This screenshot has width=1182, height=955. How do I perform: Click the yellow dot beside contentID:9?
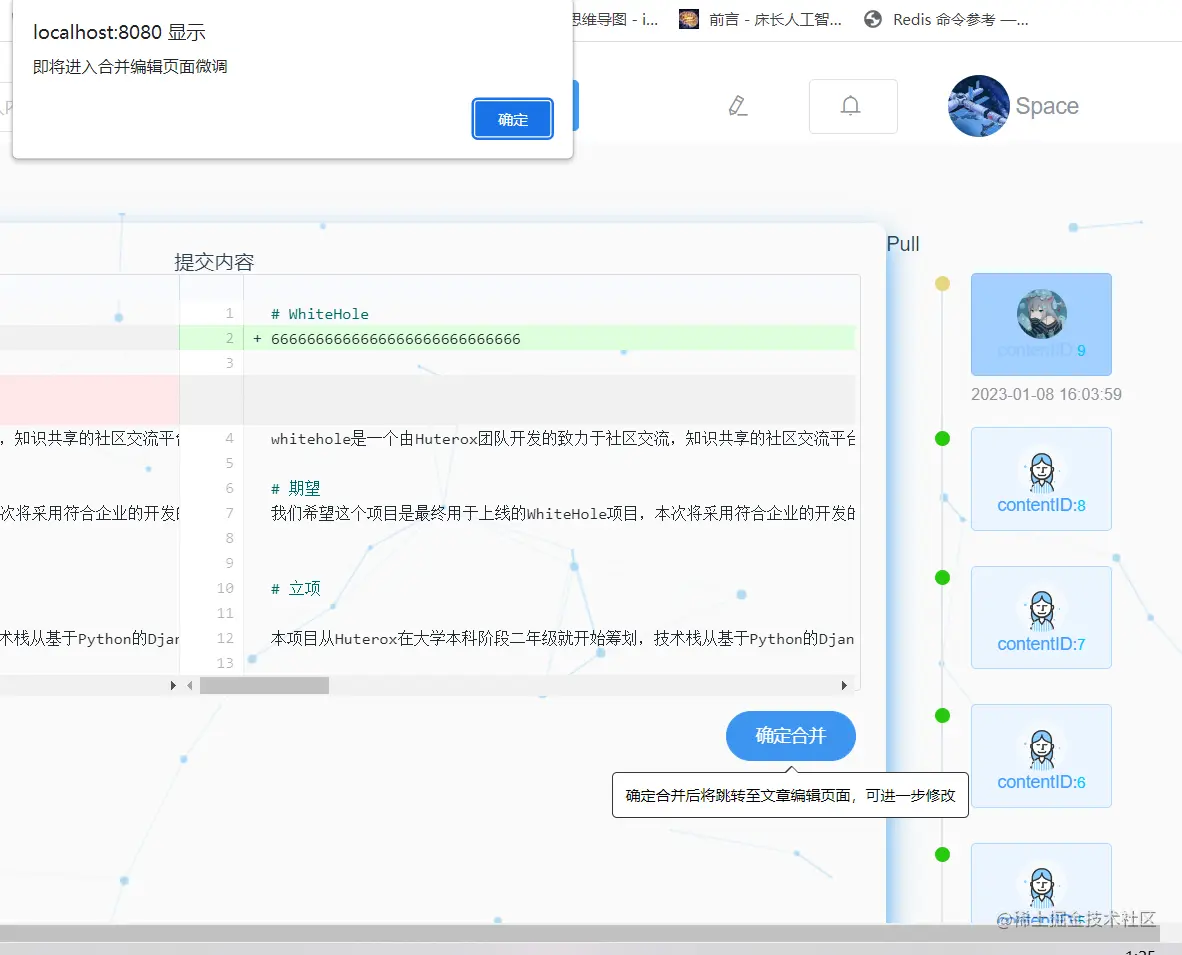pos(942,283)
